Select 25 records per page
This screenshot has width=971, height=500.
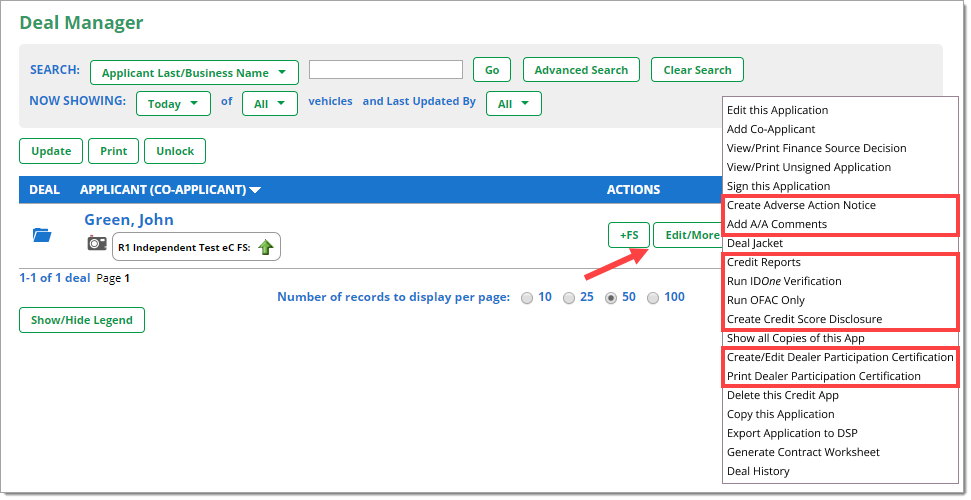coord(569,298)
